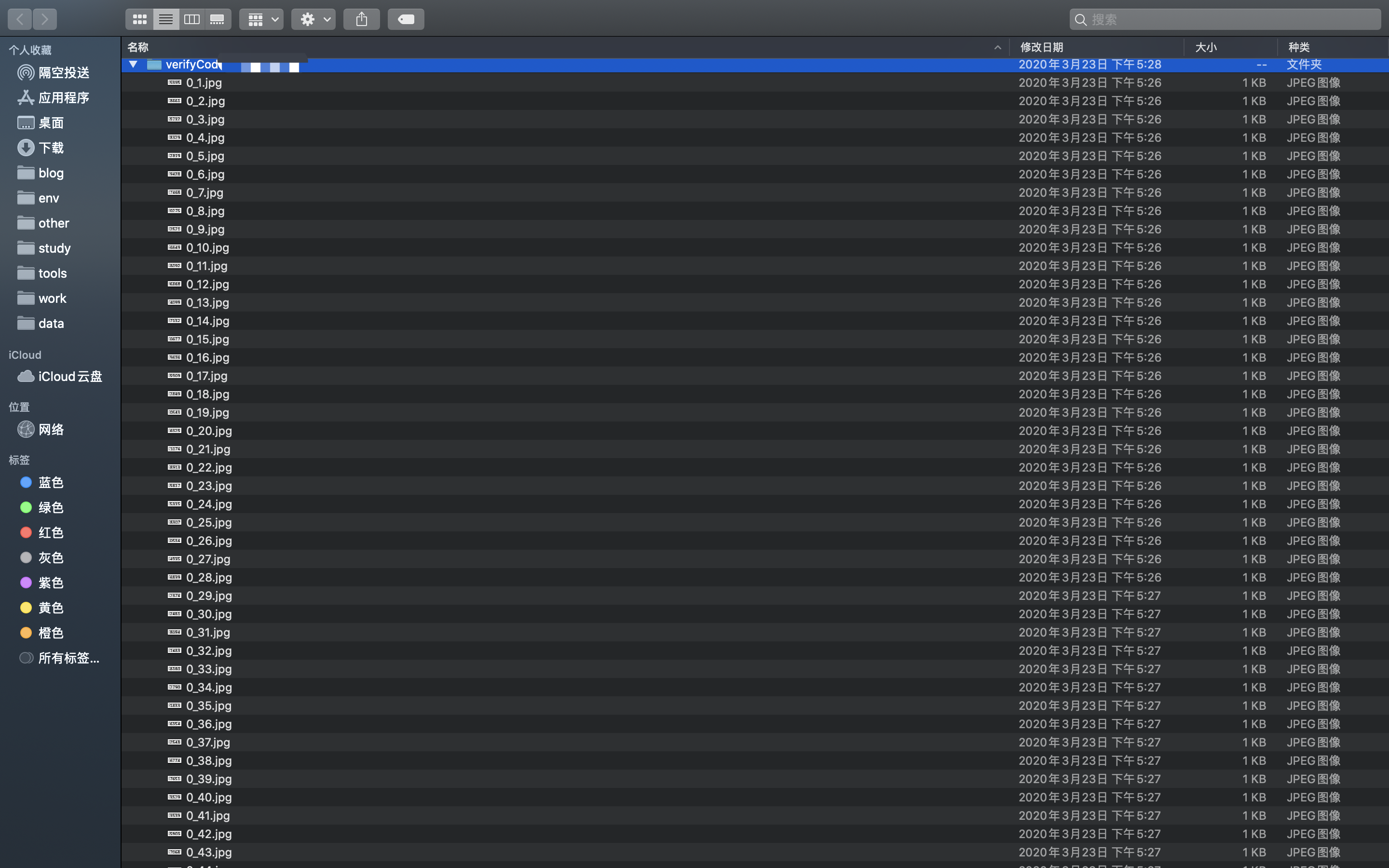Click the share icon button
This screenshot has width=1389, height=868.
[x=362, y=19]
